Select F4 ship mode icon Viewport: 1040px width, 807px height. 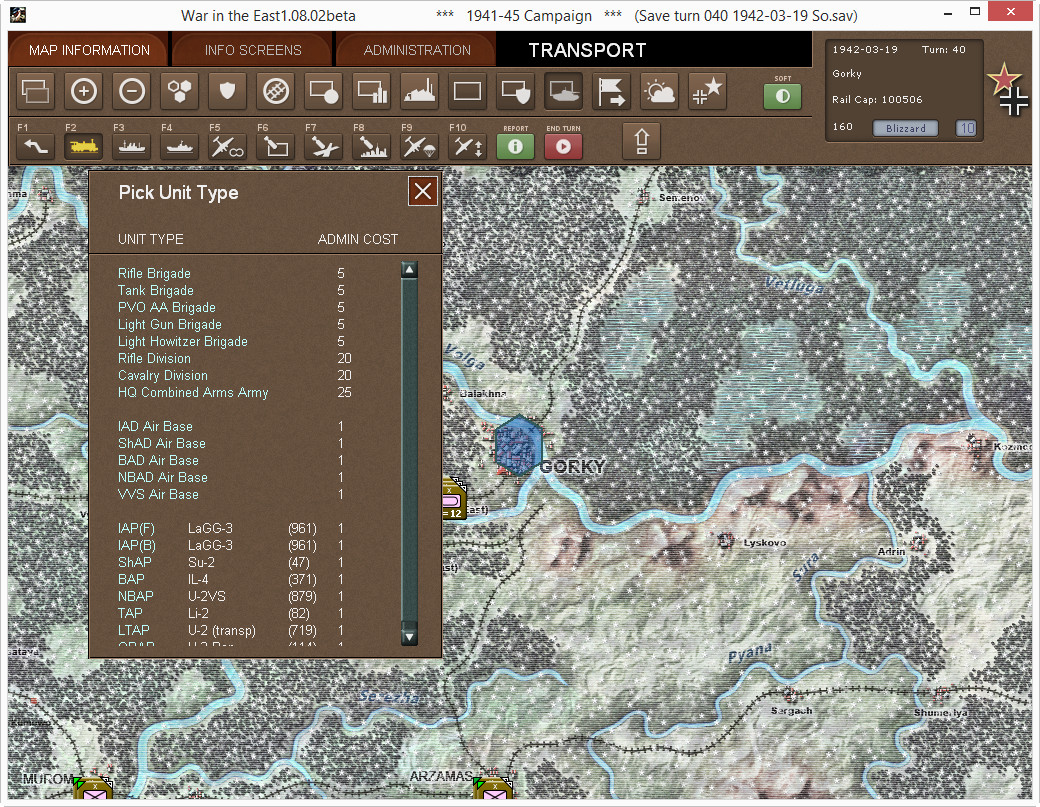pyautogui.click(x=180, y=146)
